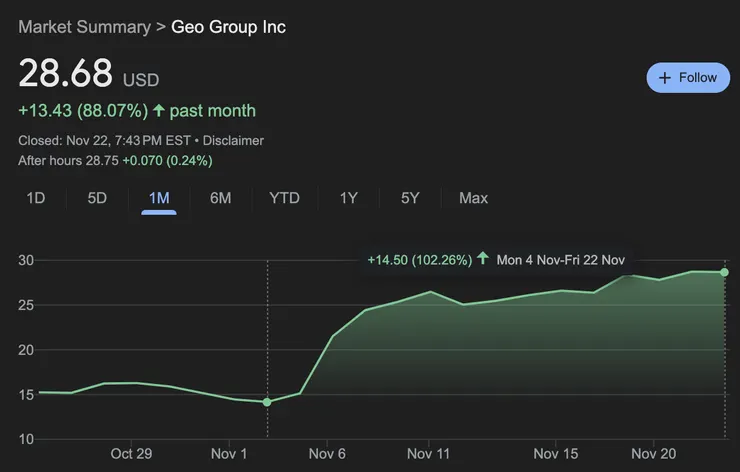
Task: Switch to the 6M time range tab
Action: pos(220,198)
